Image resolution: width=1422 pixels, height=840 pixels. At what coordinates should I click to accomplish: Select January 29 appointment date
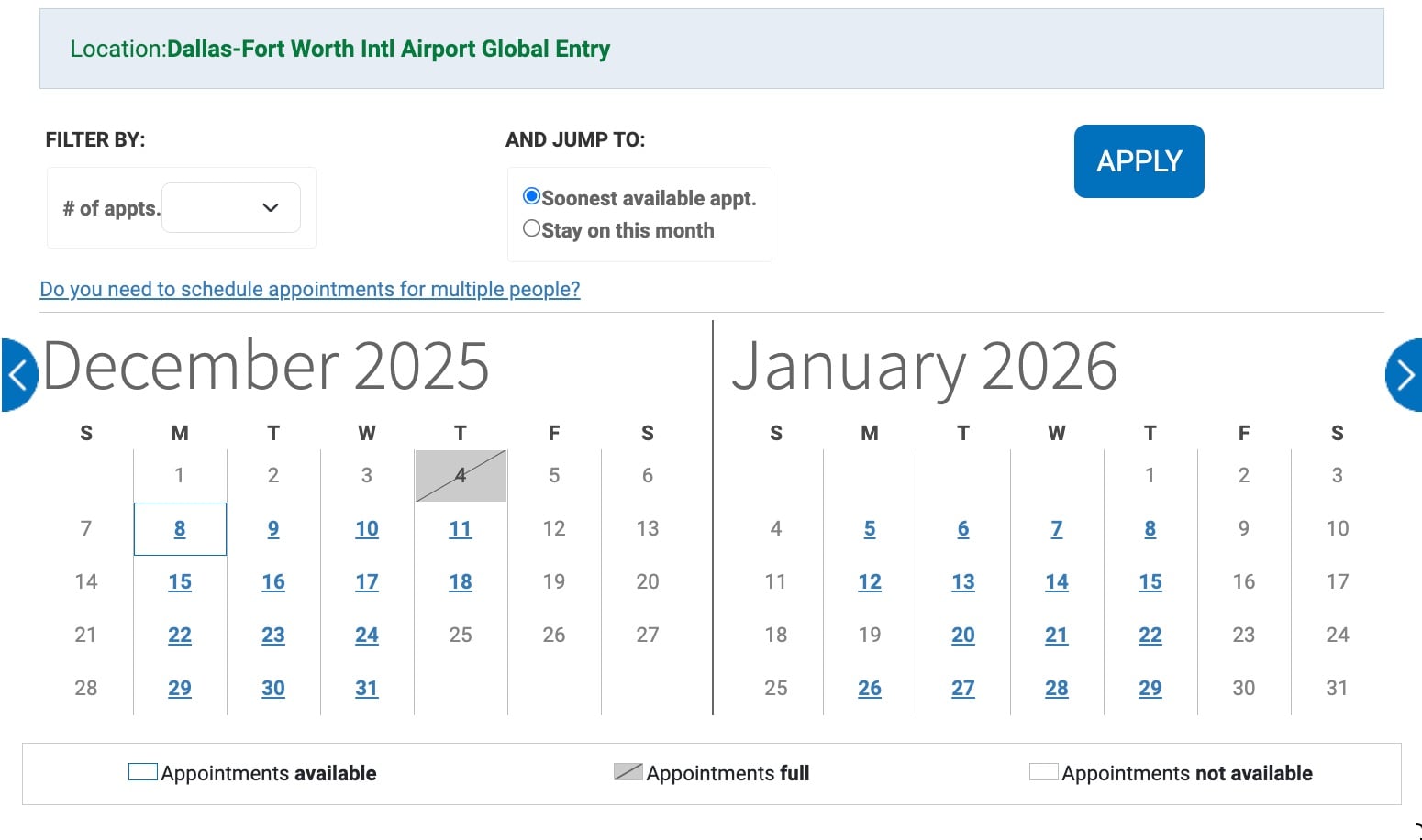coord(1150,688)
